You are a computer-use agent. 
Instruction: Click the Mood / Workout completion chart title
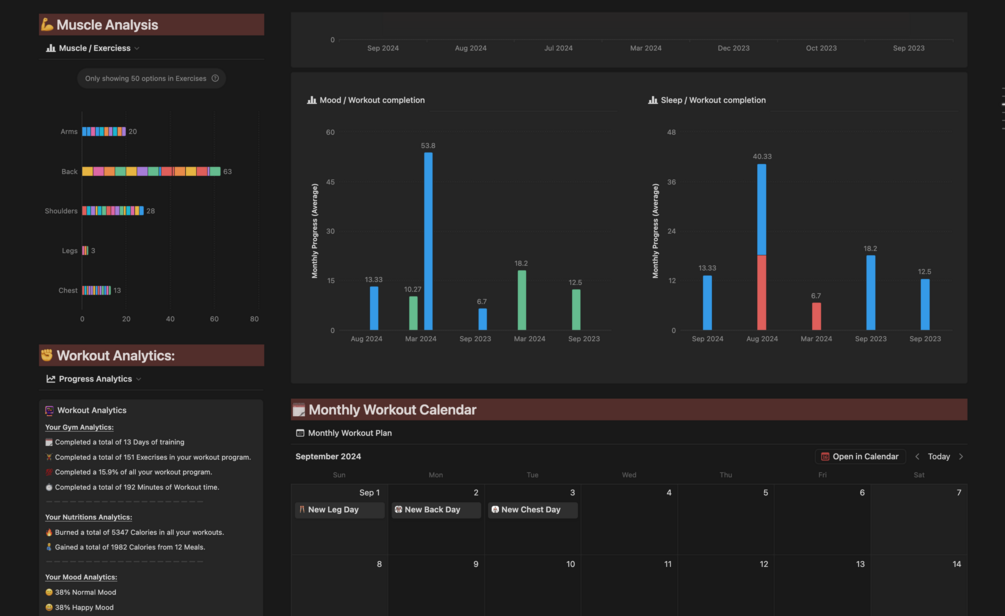coord(372,100)
